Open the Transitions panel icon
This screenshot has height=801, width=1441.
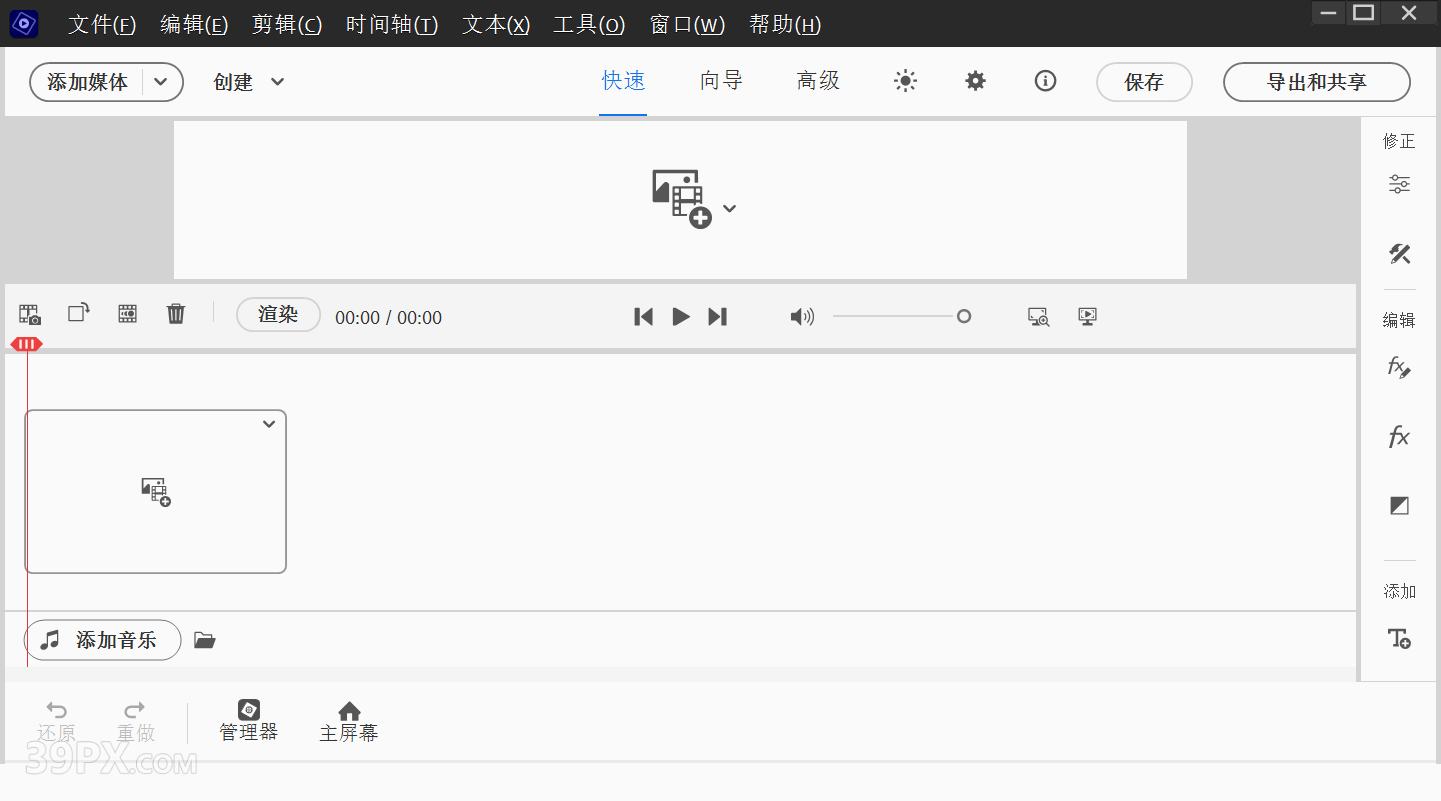coord(1399,506)
